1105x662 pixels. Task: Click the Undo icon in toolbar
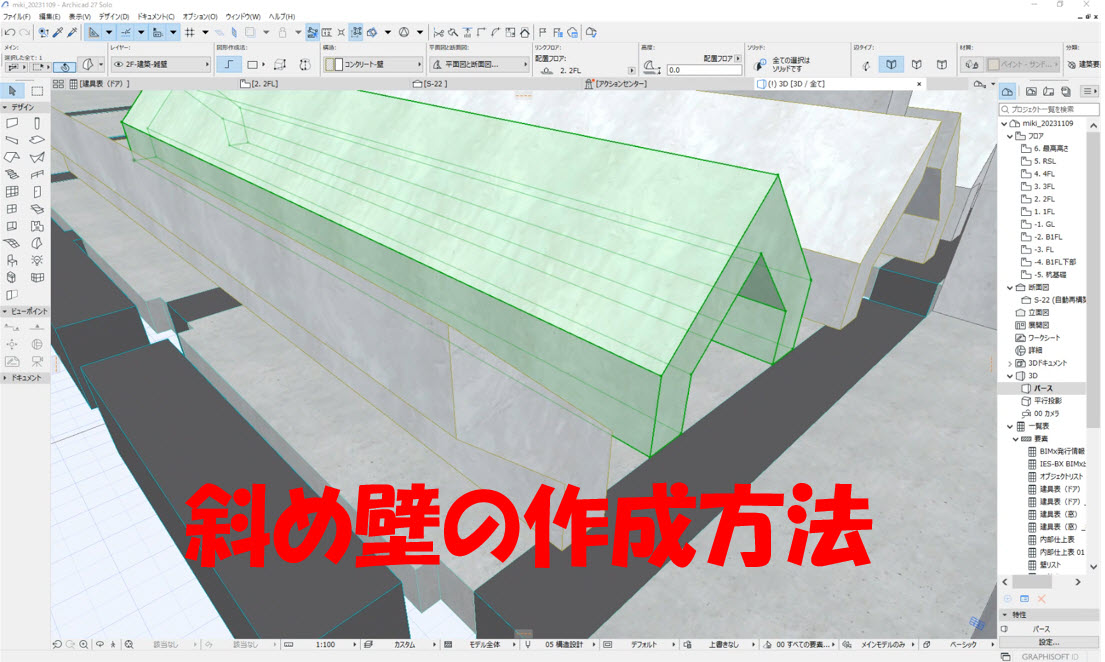(9, 32)
